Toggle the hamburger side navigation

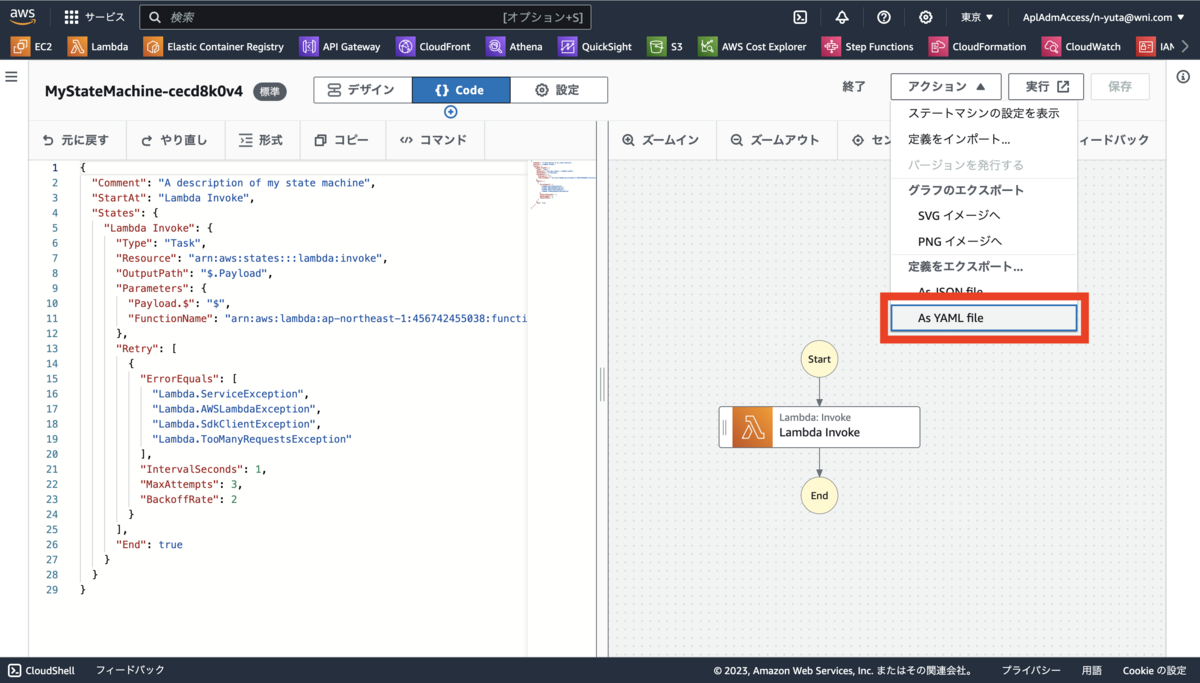(12, 76)
